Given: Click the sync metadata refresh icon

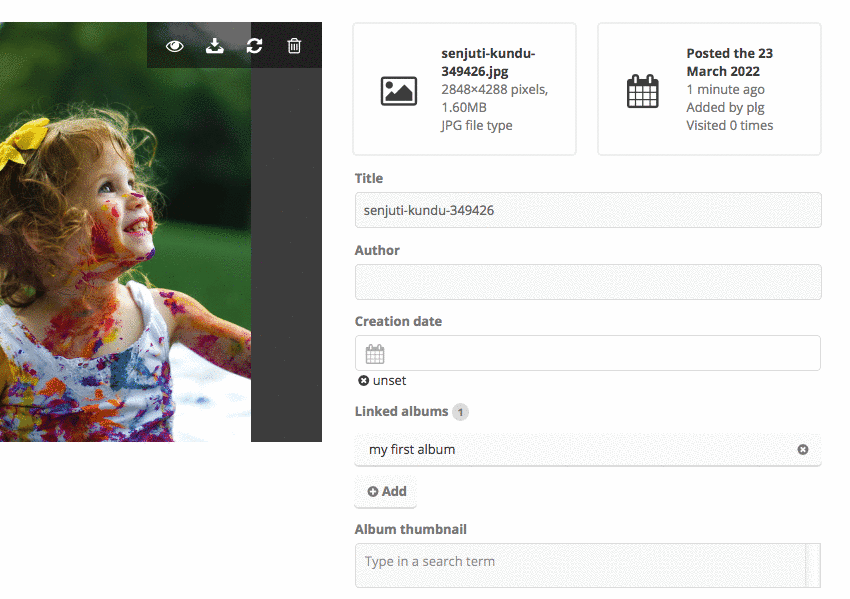Looking at the screenshot, I should click(254, 46).
